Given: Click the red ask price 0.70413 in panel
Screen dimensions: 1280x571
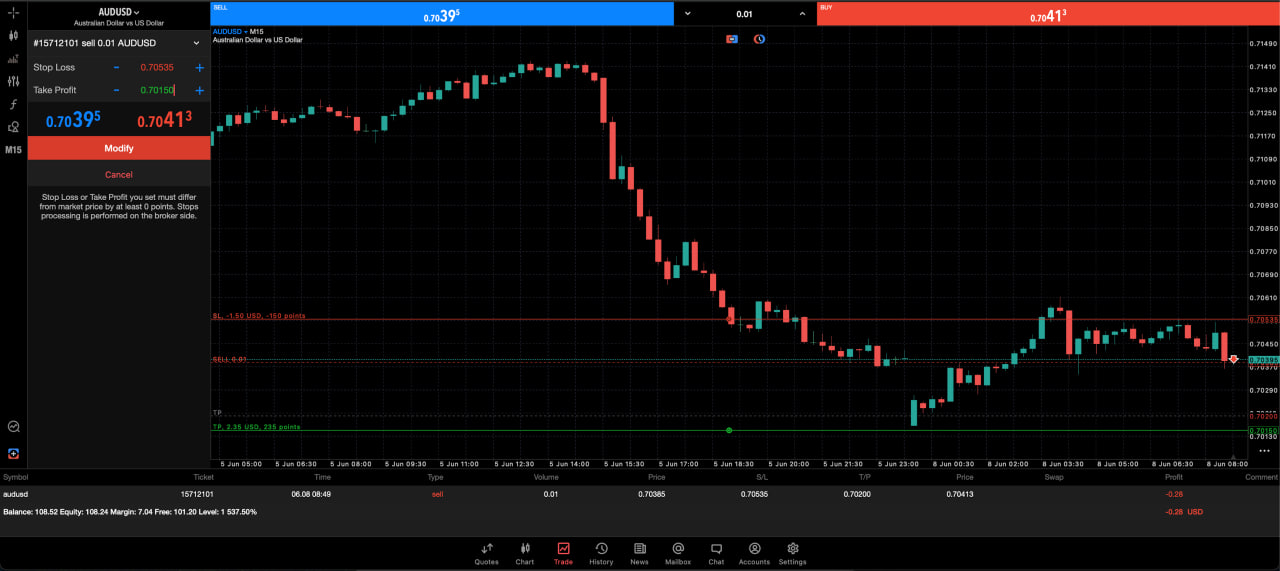Looking at the screenshot, I should coord(165,120).
